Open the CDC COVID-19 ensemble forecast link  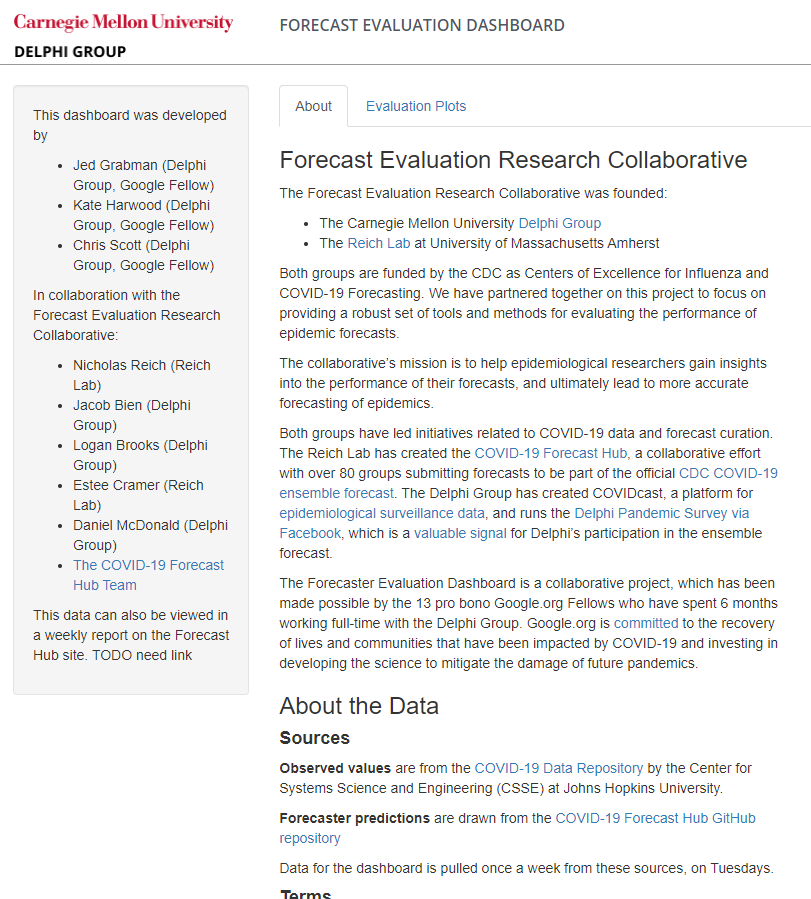(x=528, y=483)
